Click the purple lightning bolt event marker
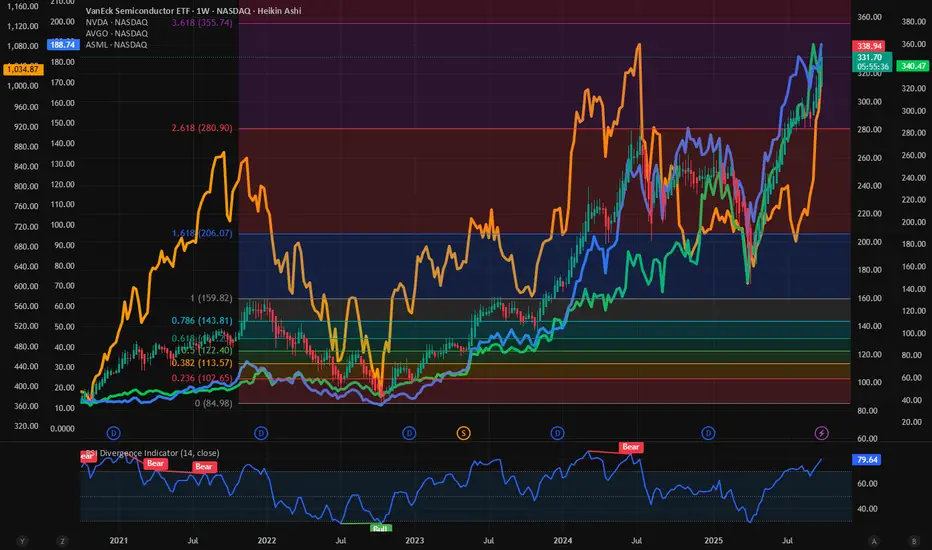The image size is (932, 550). pos(822,433)
